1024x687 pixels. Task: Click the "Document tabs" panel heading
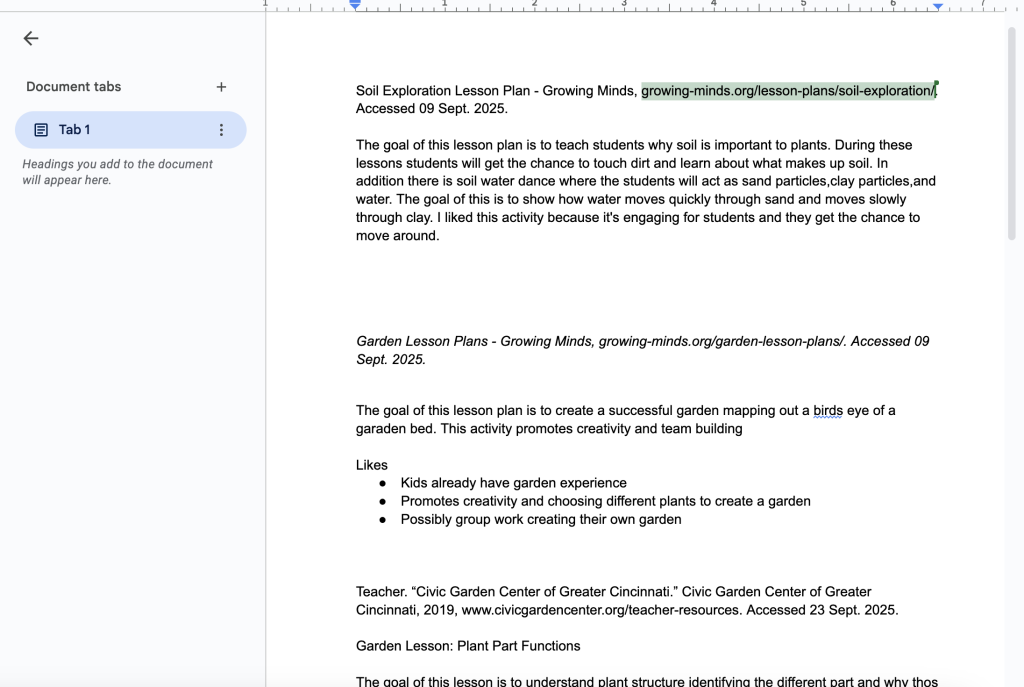73,87
